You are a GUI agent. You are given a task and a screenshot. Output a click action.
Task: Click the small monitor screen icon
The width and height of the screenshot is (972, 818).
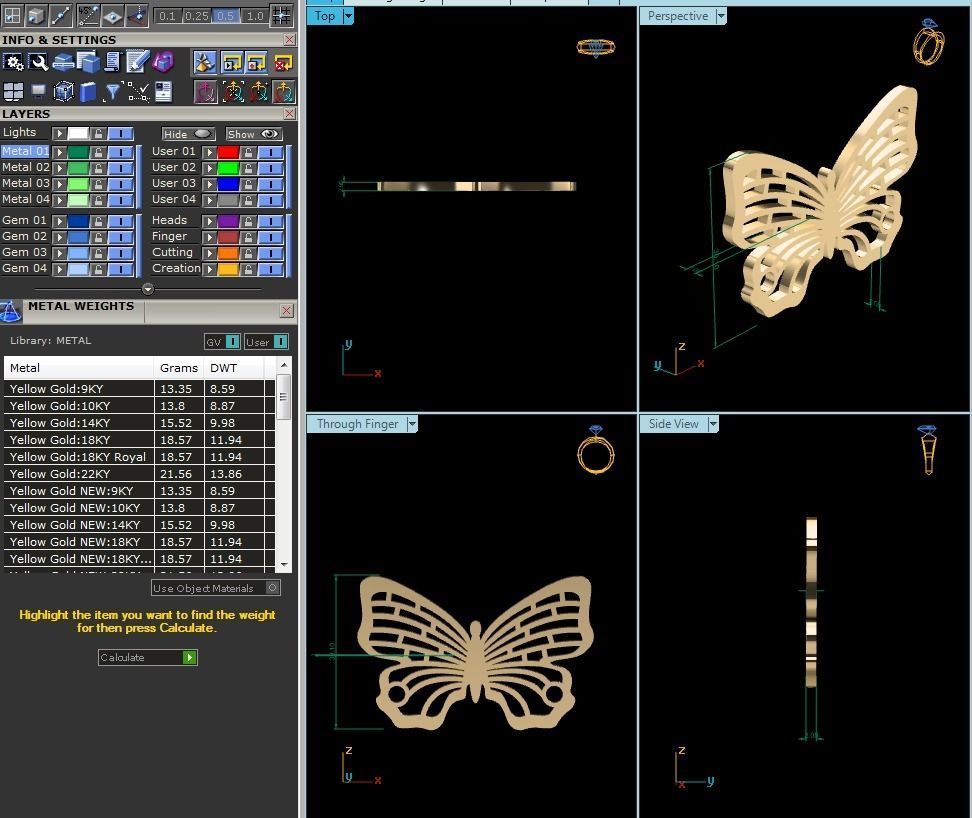[38, 92]
